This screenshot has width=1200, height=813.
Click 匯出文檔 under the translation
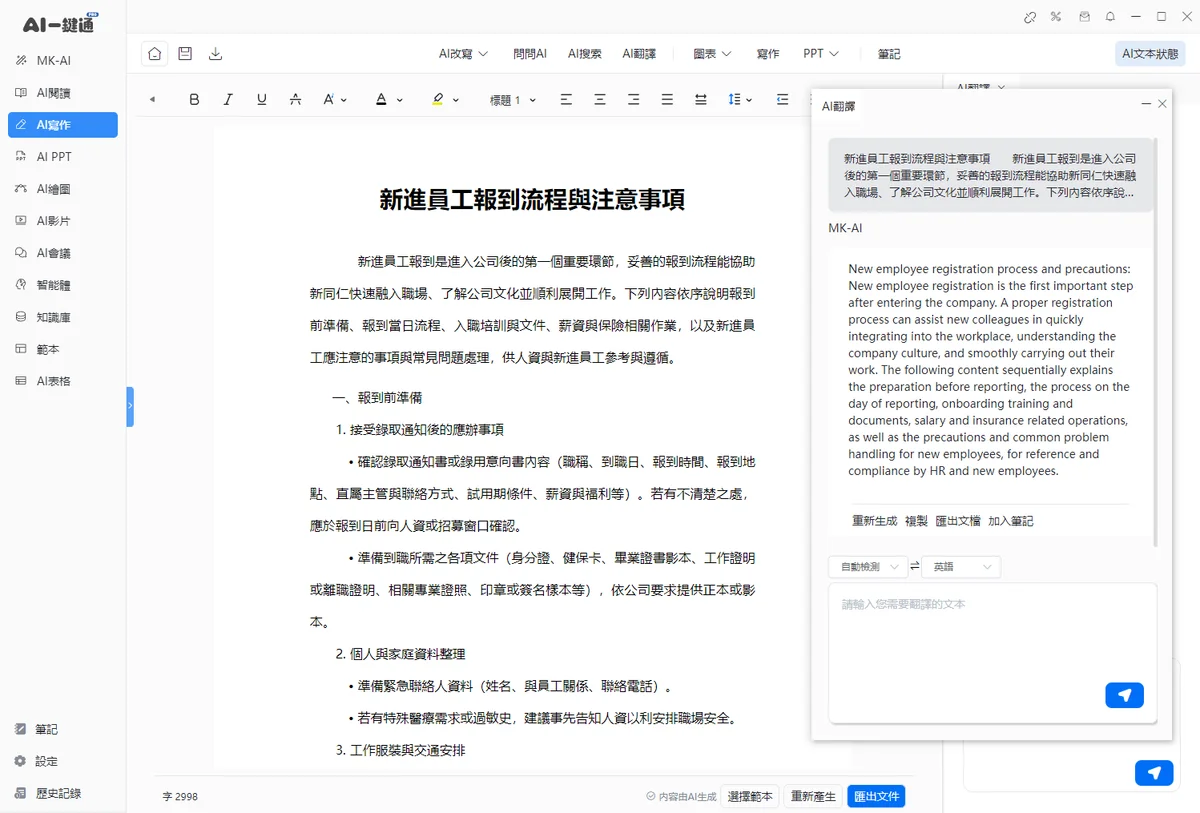(x=958, y=521)
